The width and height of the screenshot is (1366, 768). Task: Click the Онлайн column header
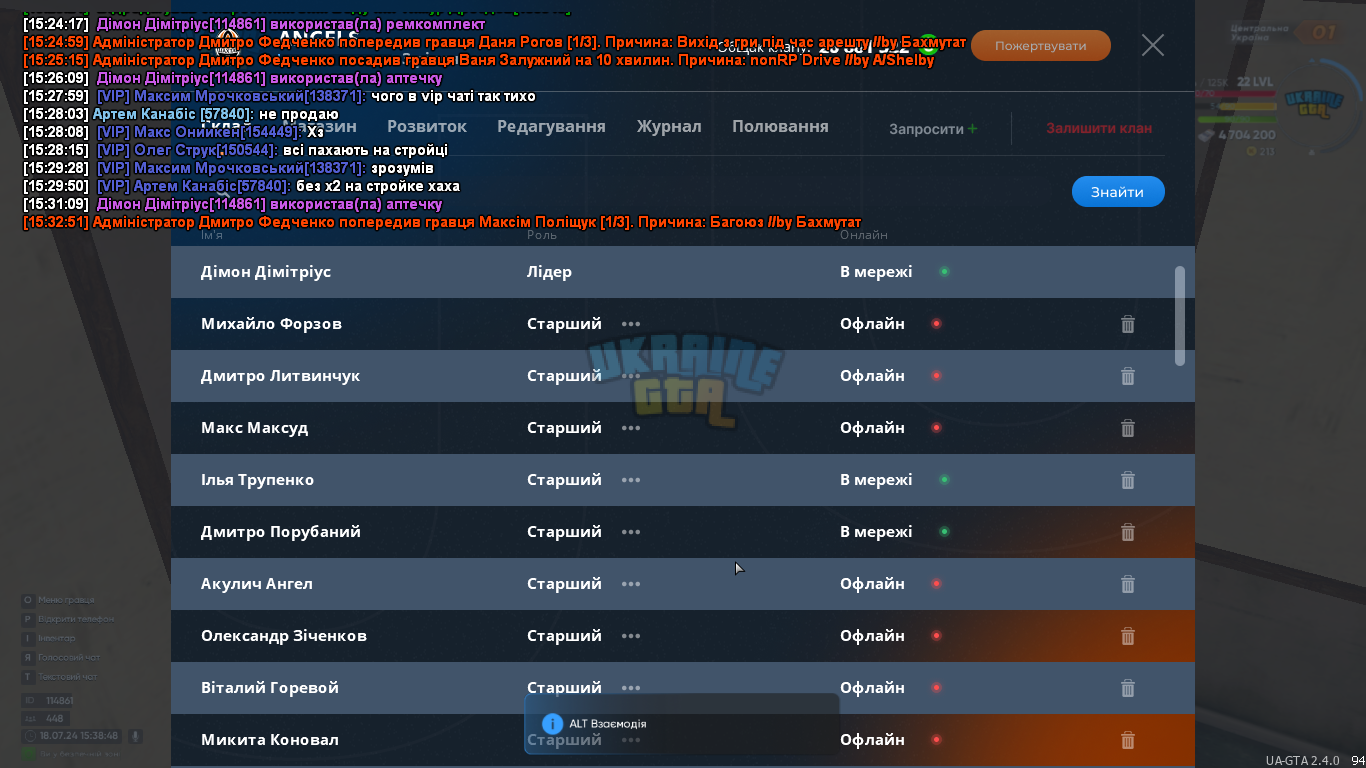pyautogui.click(x=864, y=235)
